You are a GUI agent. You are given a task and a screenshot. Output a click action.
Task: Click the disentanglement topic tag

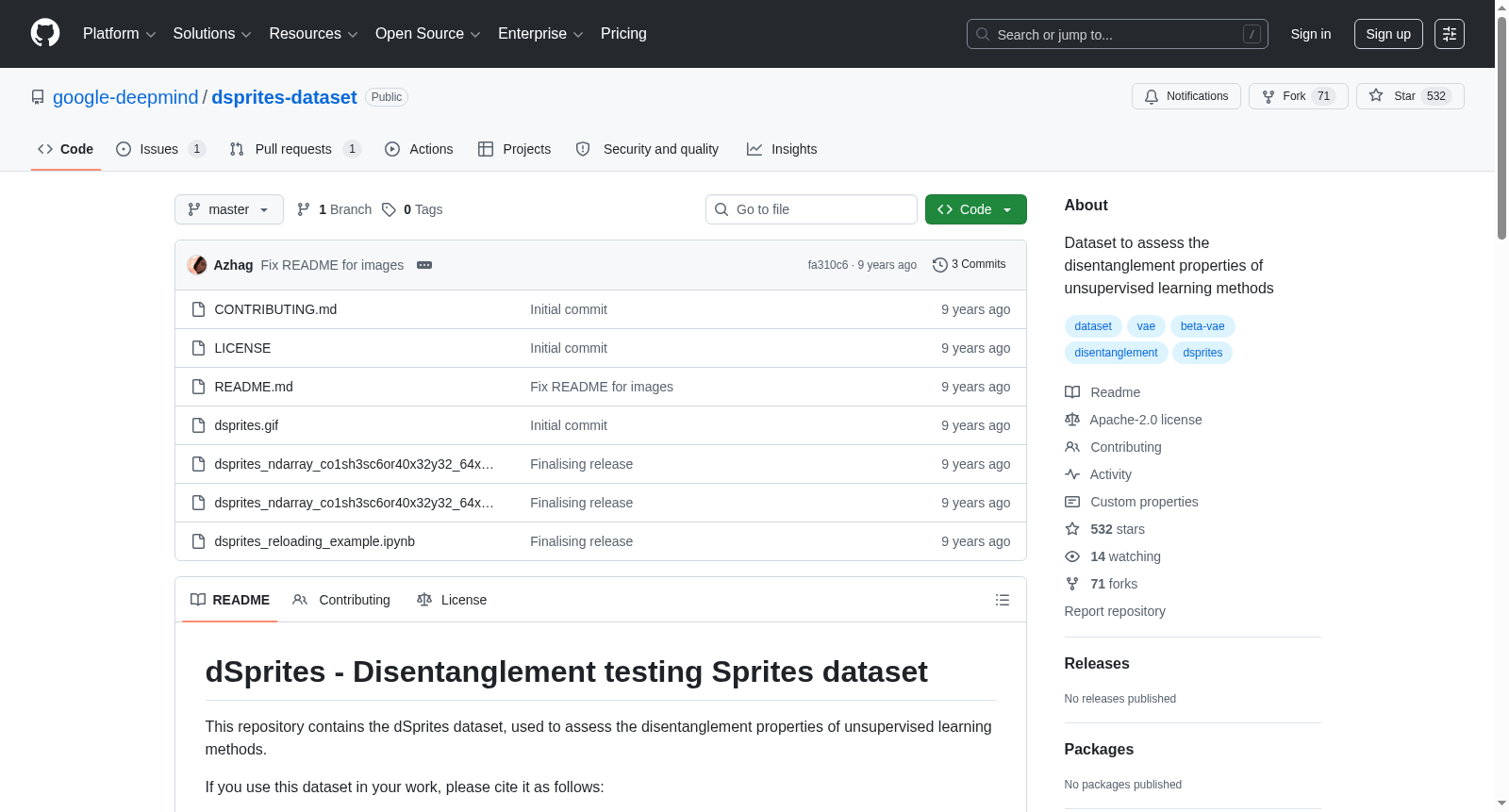1116,353
